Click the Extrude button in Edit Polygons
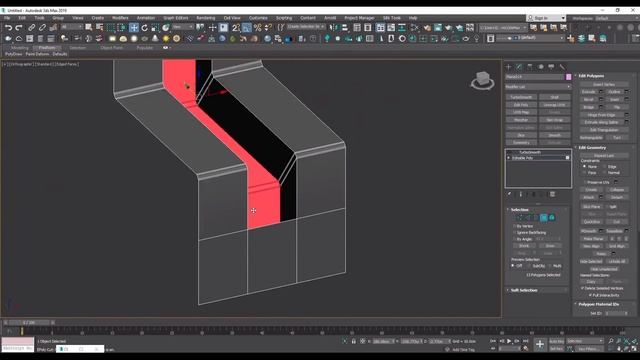 click(589, 92)
